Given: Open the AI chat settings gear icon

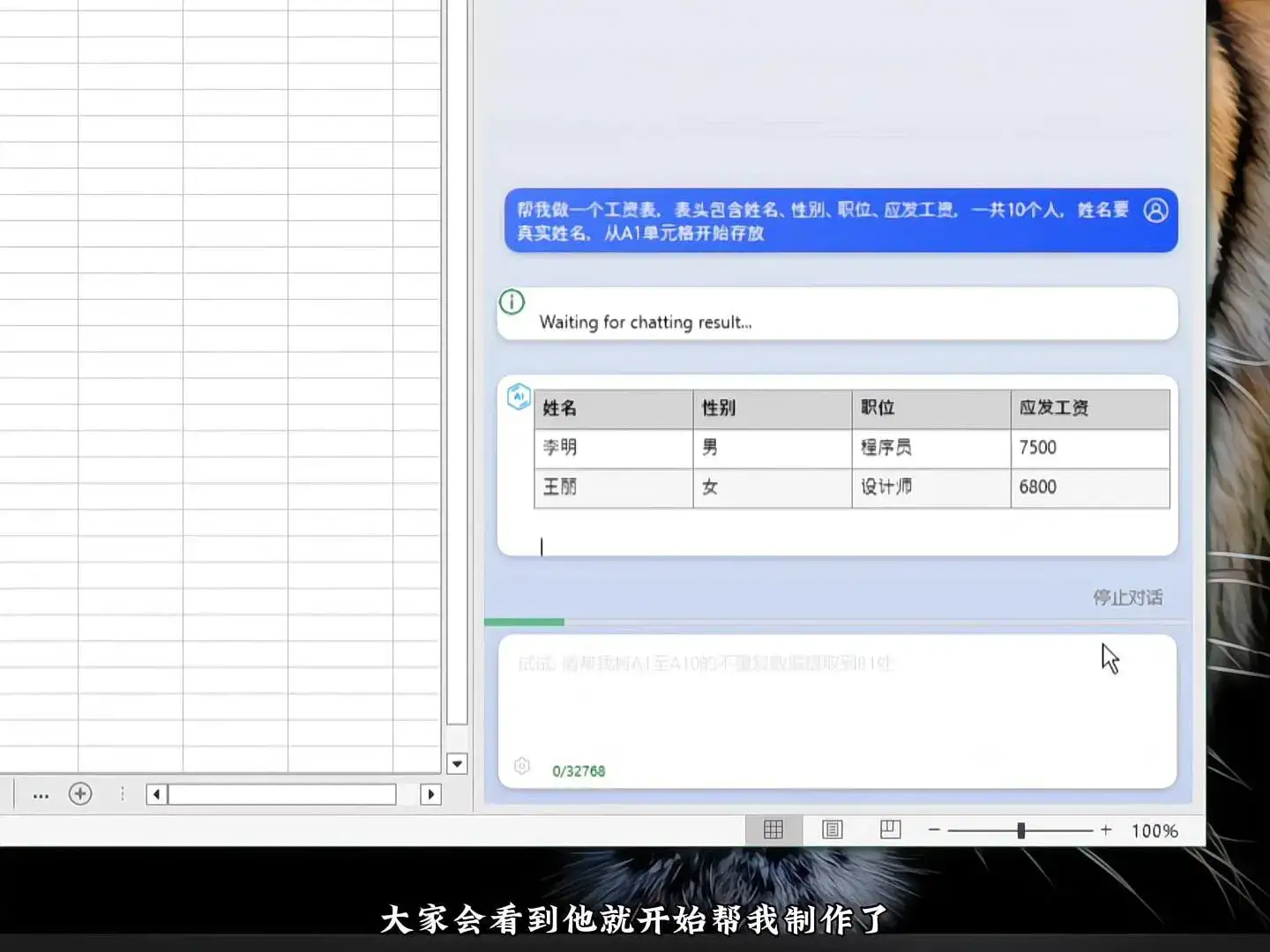Looking at the screenshot, I should tap(521, 766).
